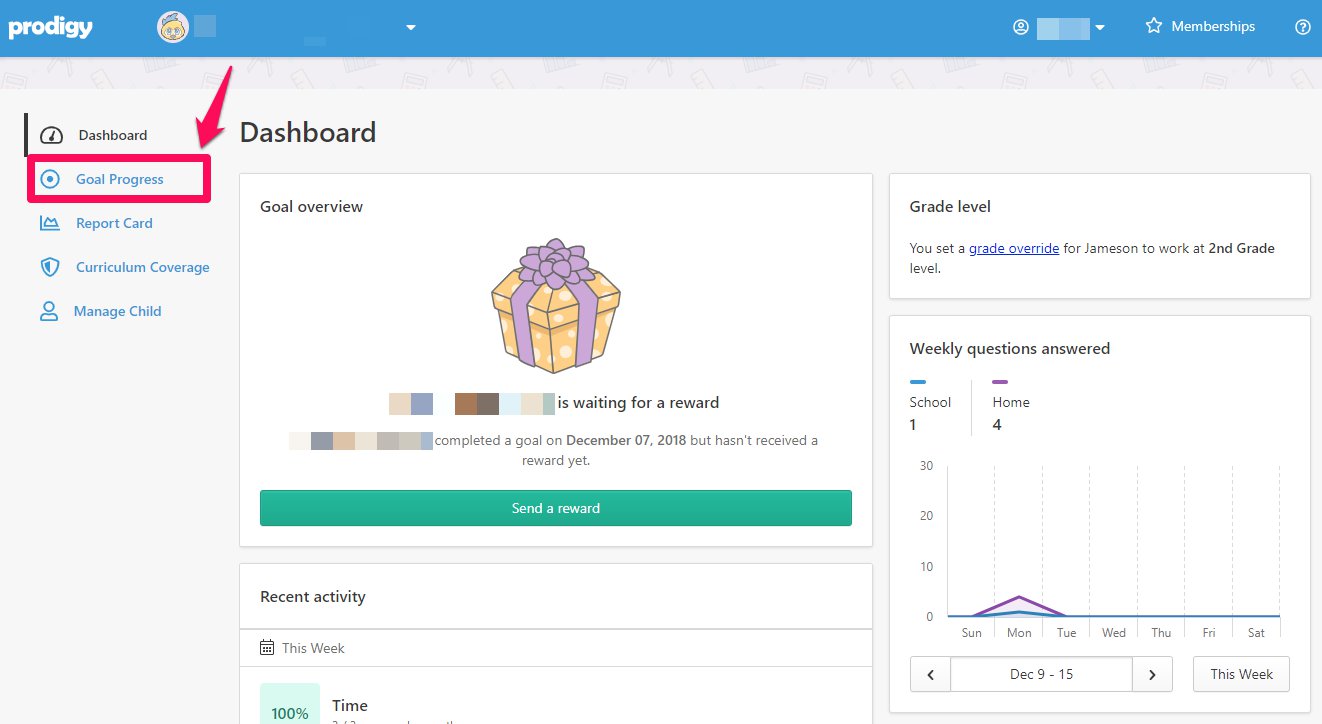Open Report Card in sidebar
This screenshot has height=724, width=1322.
click(x=114, y=223)
